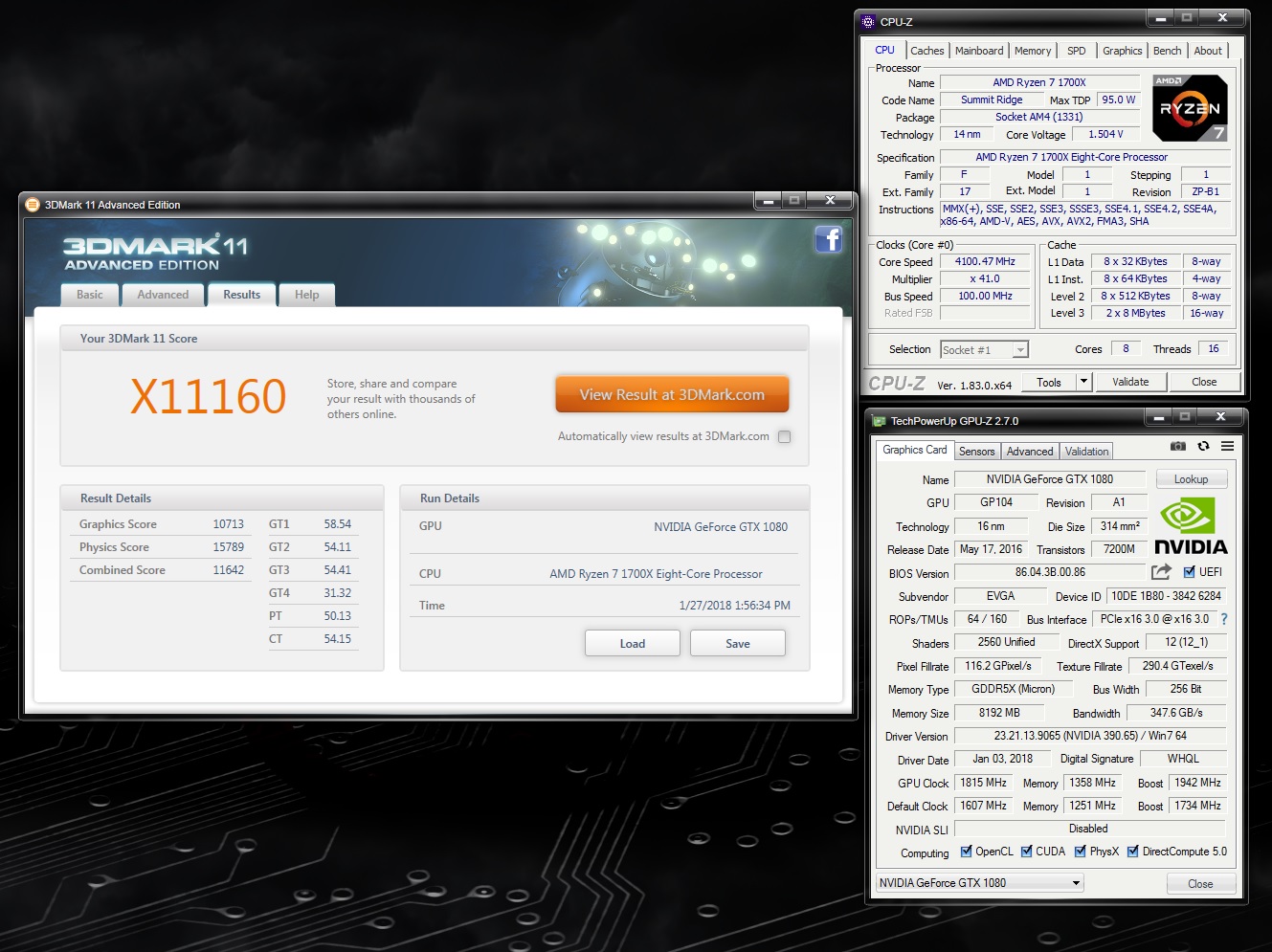Open the Advanced tab in GPU-Z
This screenshot has height=952, width=1272.
[1030, 452]
